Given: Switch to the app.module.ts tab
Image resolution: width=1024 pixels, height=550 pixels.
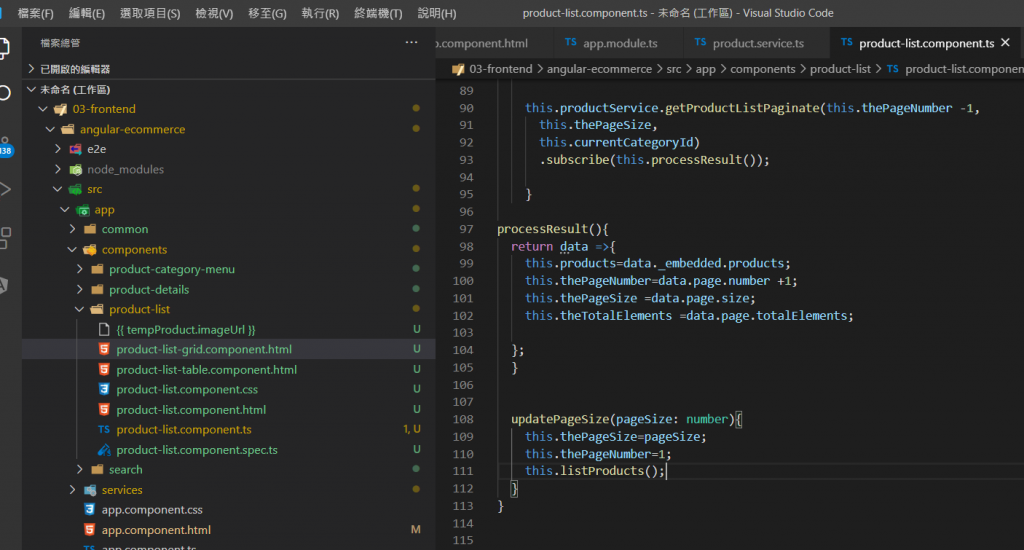Looking at the screenshot, I should (x=619, y=43).
